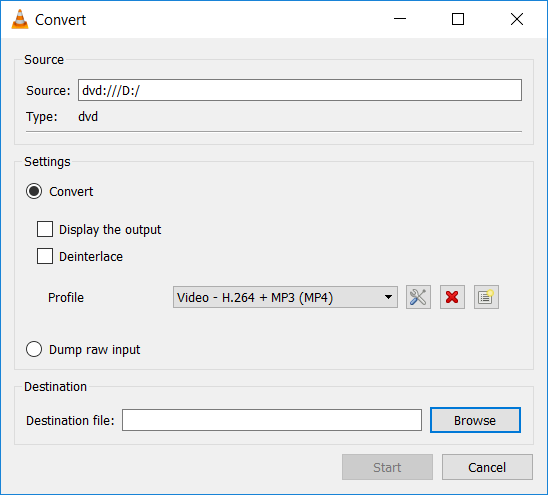Click the 'Profile' label

click(66, 297)
